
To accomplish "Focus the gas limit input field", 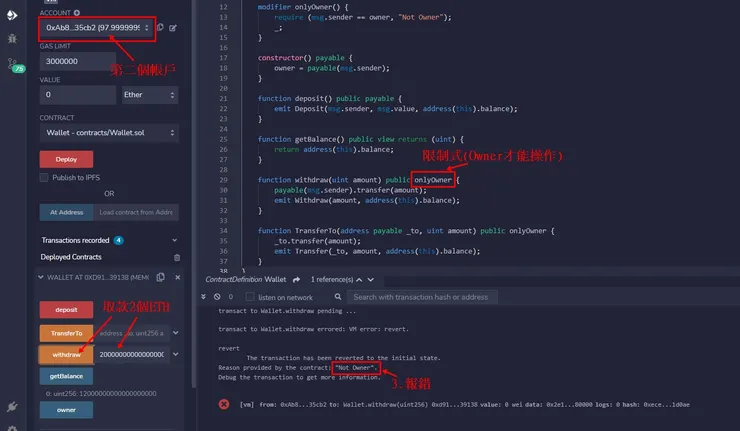I will (x=78, y=61).
